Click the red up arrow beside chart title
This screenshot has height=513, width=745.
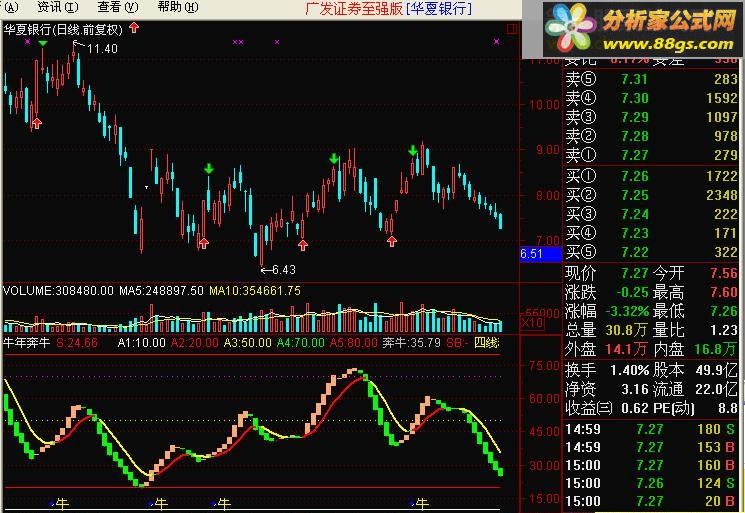click(x=134, y=28)
